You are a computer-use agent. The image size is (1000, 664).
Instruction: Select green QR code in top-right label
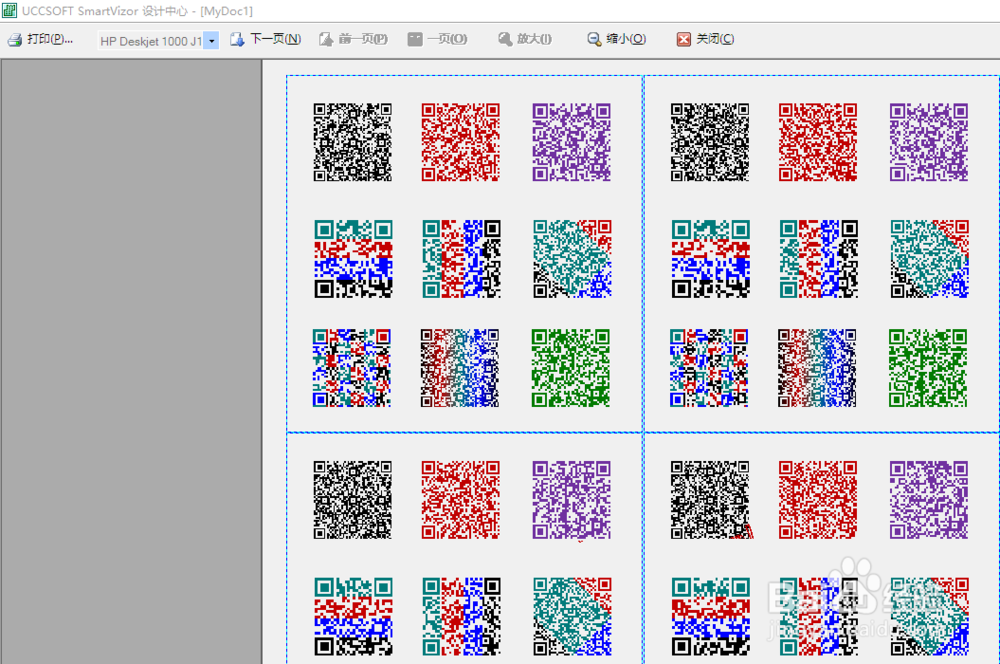(928, 368)
